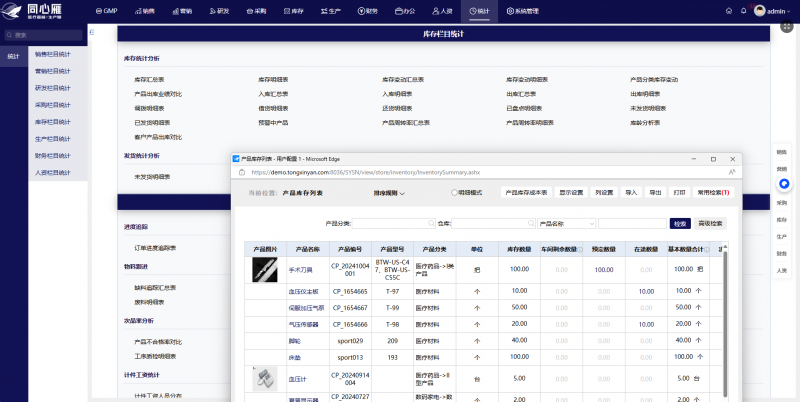Click the 手术刀具 product thumbnail
The height and width of the screenshot is (402, 800).
point(264,269)
